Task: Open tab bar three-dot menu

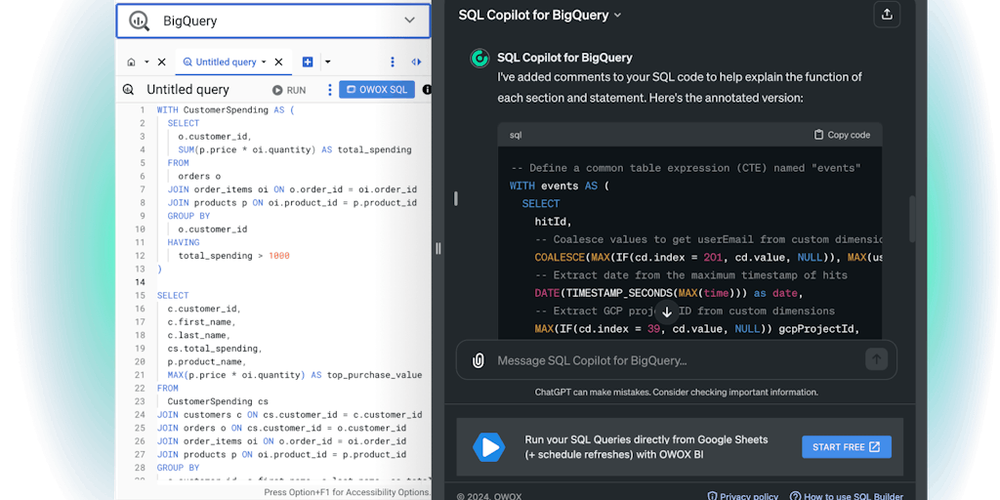Action: click(392, 62)
